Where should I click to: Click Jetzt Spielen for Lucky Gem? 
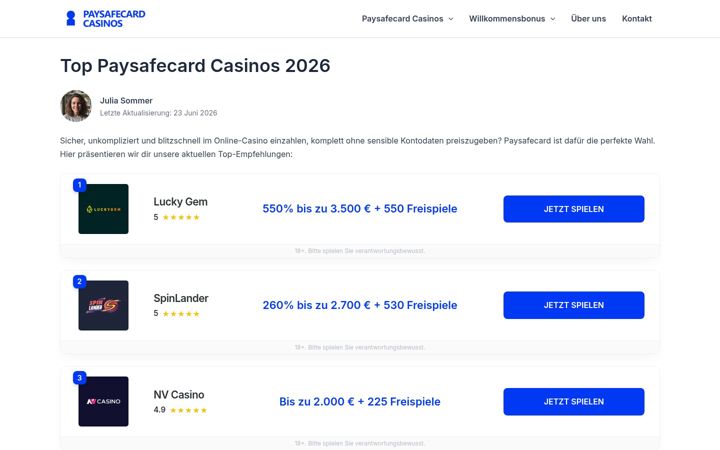click(574, 209)
